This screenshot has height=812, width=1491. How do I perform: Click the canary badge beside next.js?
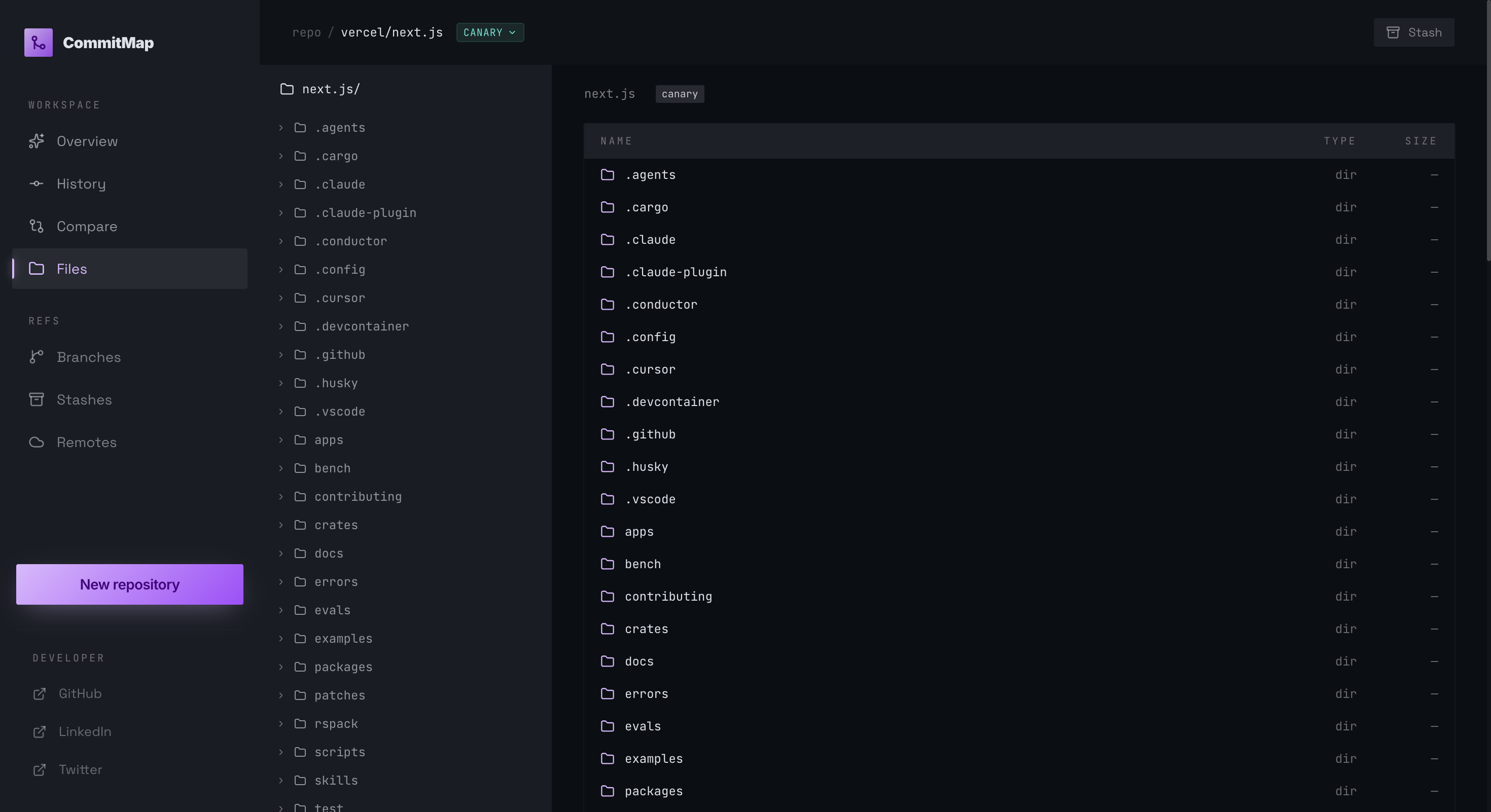680,94
